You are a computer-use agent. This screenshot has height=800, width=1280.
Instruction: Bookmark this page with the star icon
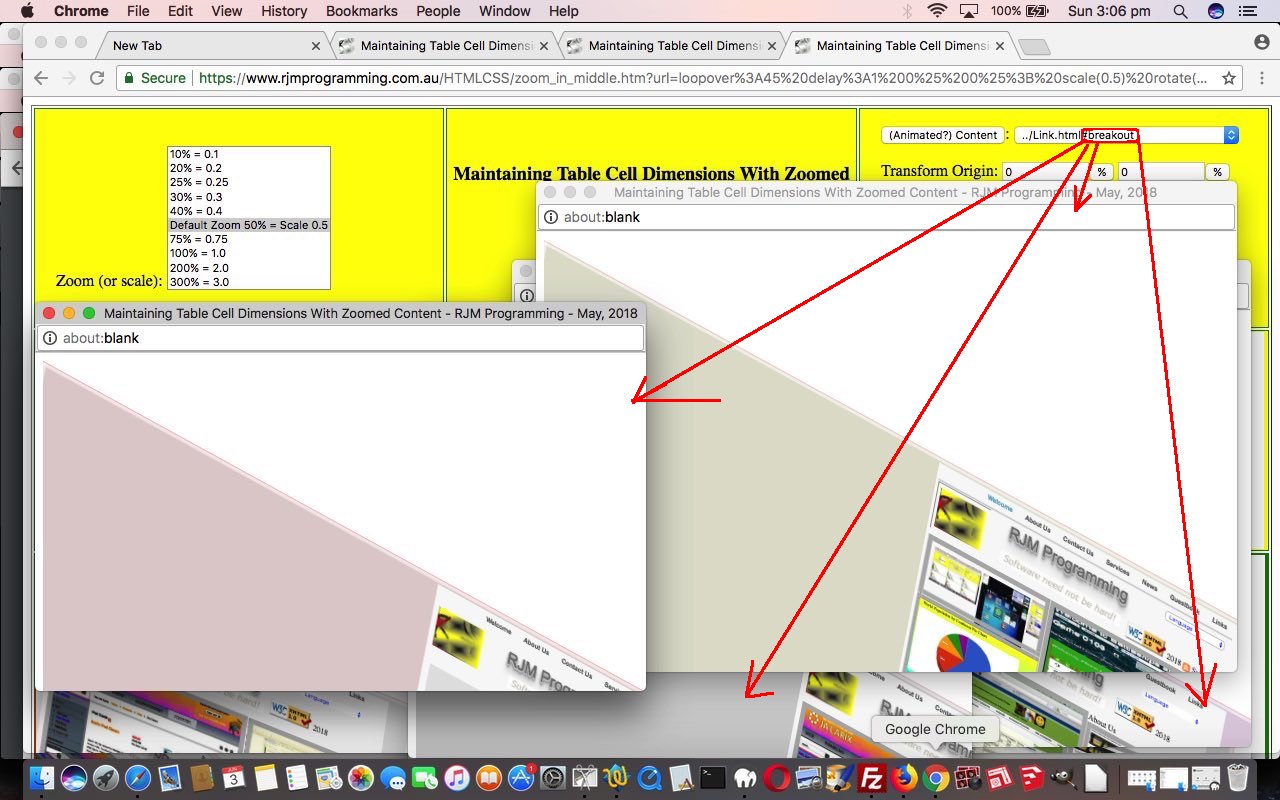[x=1229, y=78]
